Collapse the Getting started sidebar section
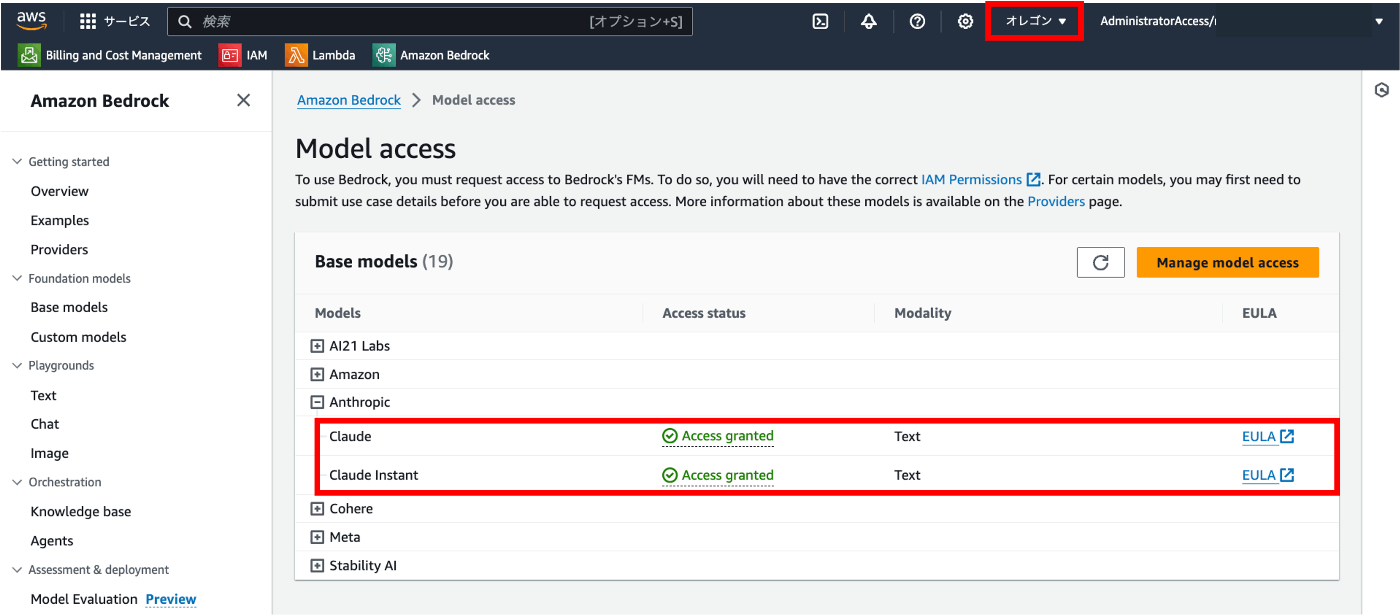The width and height of the screenshot is (1400, 616). [x=17, y=161]
